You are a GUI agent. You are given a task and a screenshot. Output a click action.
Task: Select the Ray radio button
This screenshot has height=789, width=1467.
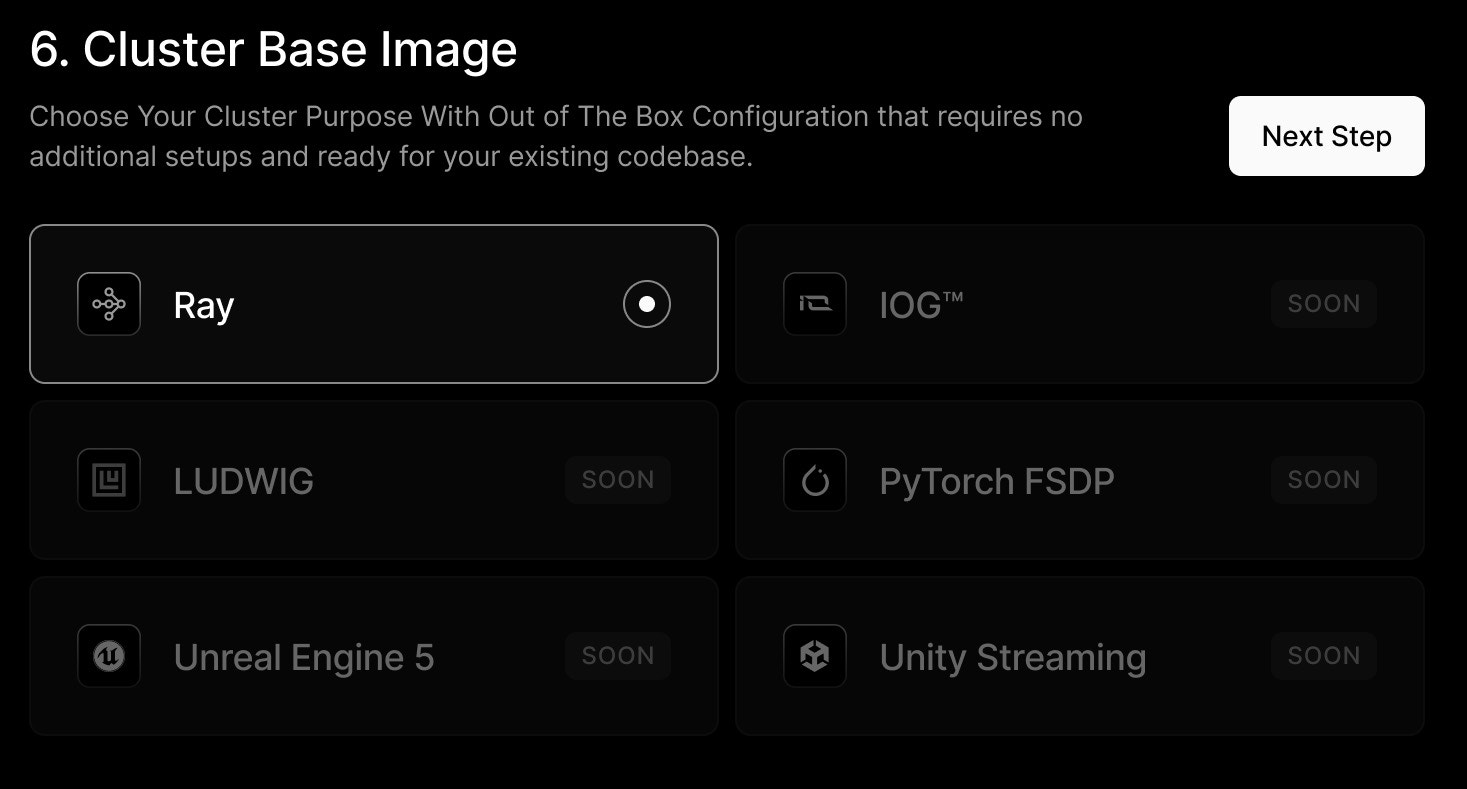(x=647, y=304)
